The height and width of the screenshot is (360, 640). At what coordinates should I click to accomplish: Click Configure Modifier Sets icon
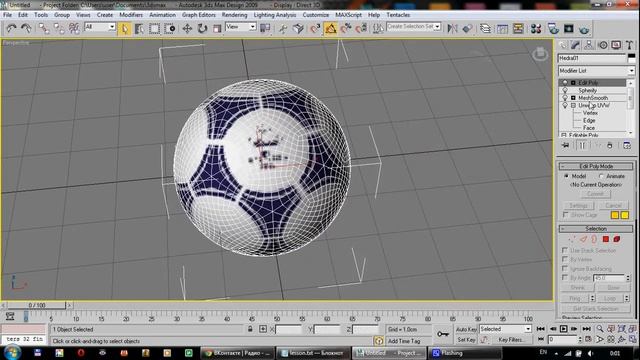click(627, 145)
